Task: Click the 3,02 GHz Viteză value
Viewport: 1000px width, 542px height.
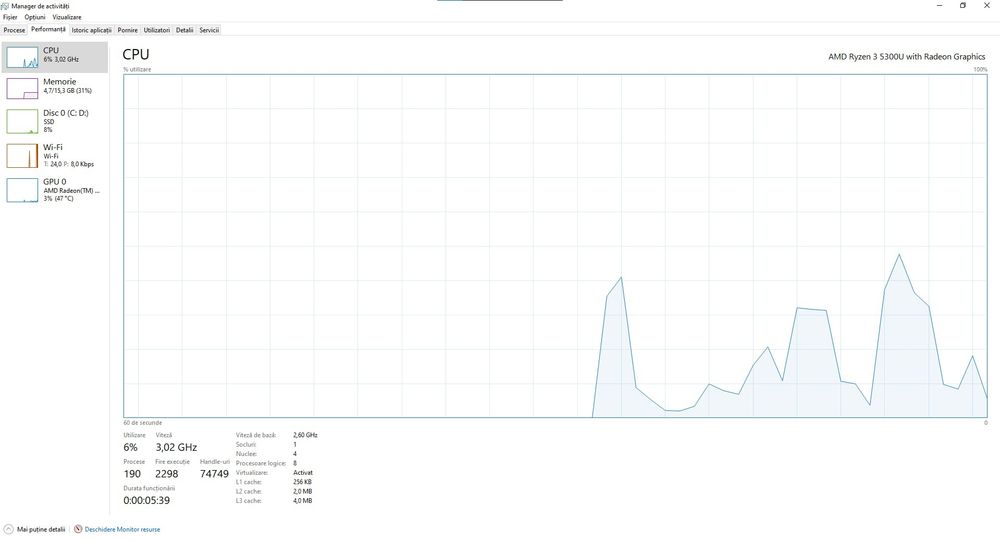Action: 176,448
